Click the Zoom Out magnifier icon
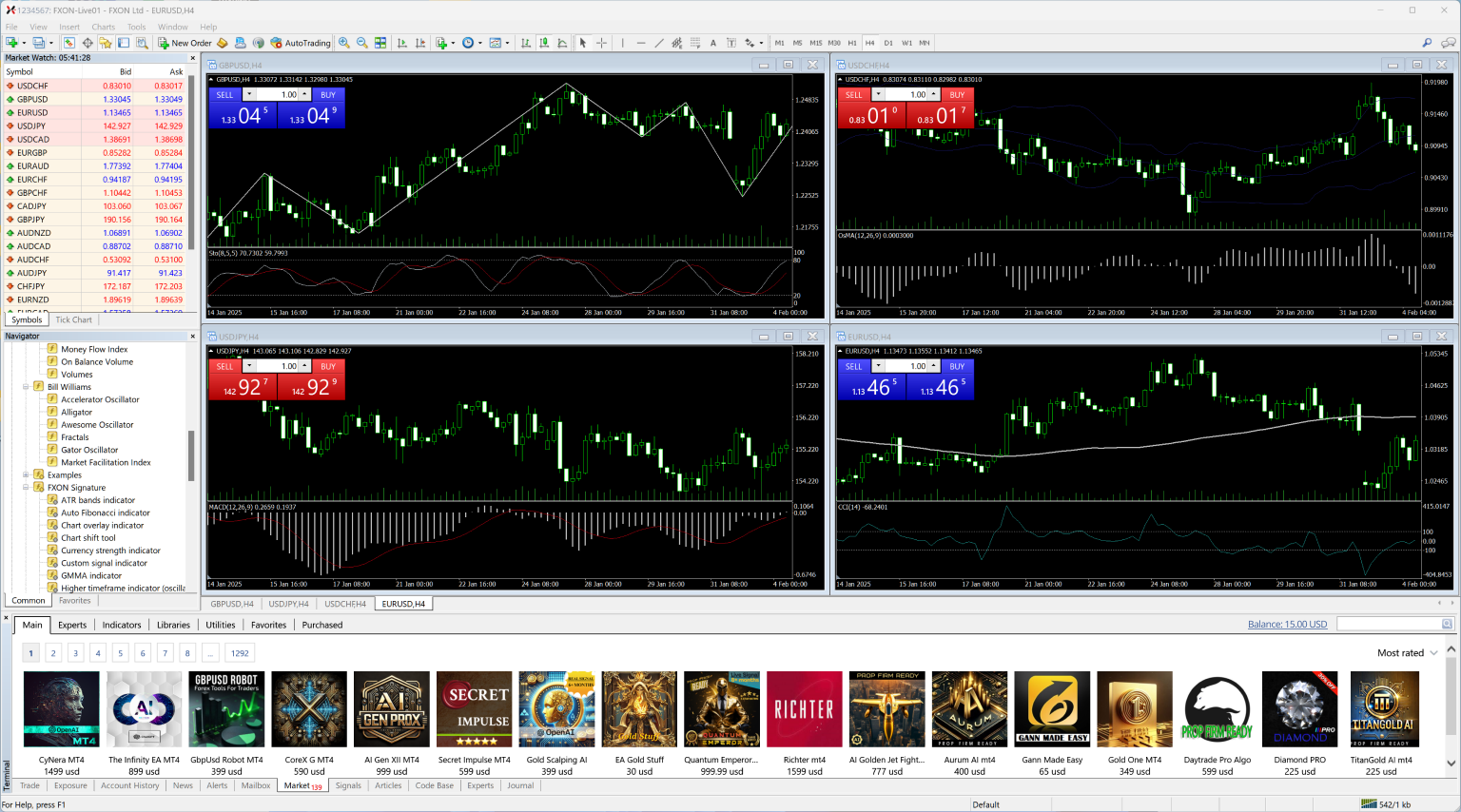The image size is (1461, 812). (x=362, y=43)
